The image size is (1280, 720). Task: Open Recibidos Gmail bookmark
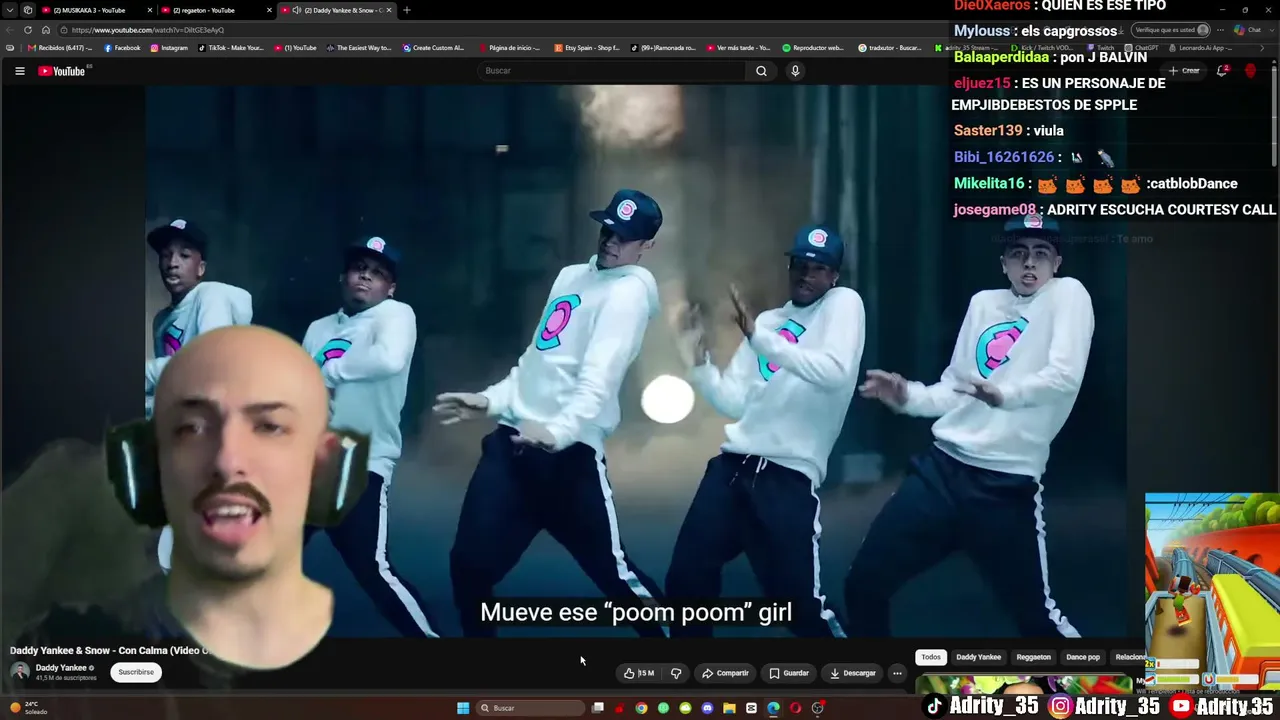click(x=60, y=48)
